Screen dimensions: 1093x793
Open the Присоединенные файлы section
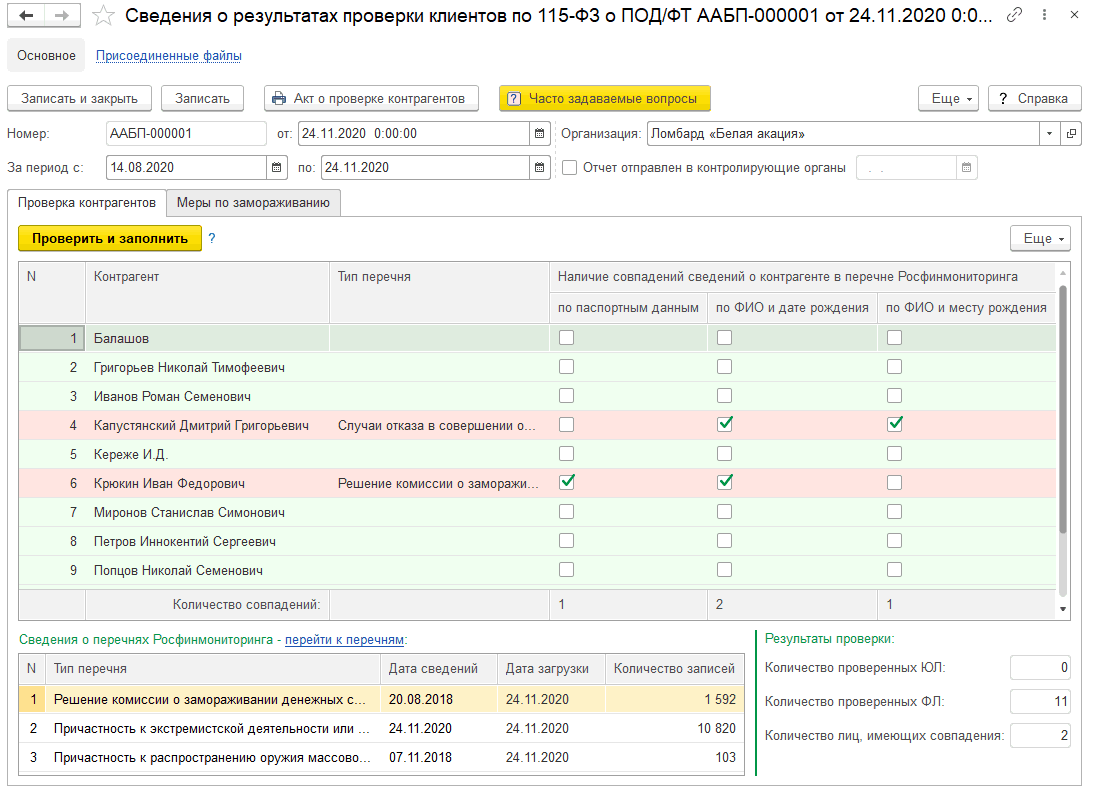[169, 55]
